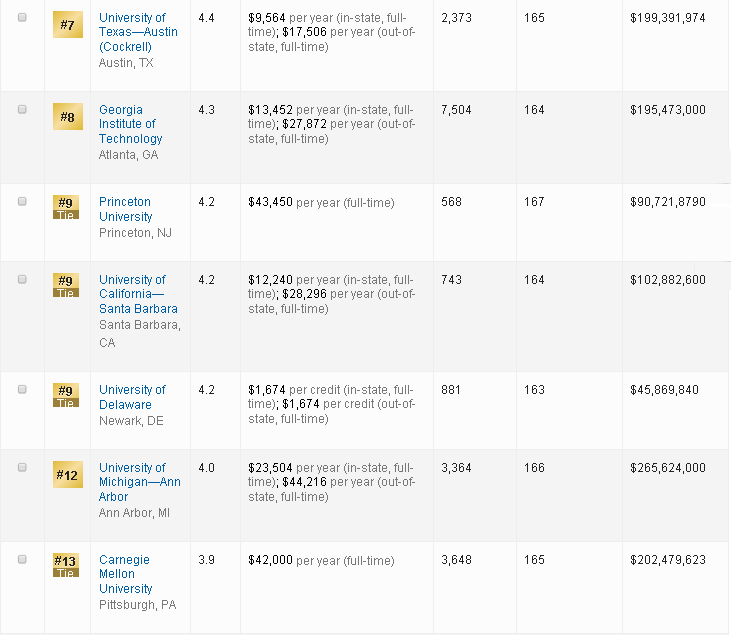Open the Carnegie Mellon University link
Screen dimensions: 731x635
tap(124, 574)
